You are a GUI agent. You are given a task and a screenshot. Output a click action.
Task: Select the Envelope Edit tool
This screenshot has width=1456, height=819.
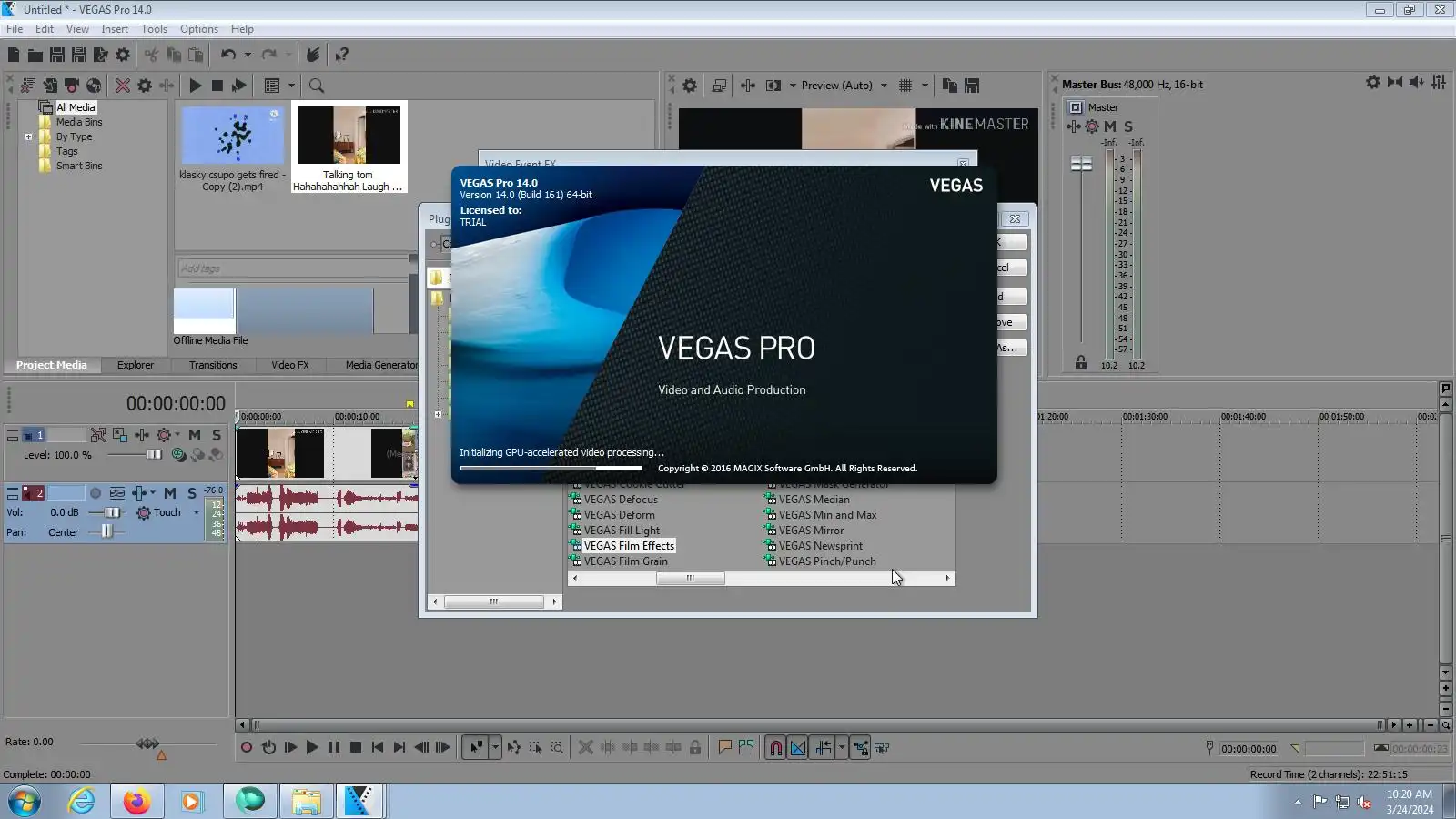[x=514, y=748]
